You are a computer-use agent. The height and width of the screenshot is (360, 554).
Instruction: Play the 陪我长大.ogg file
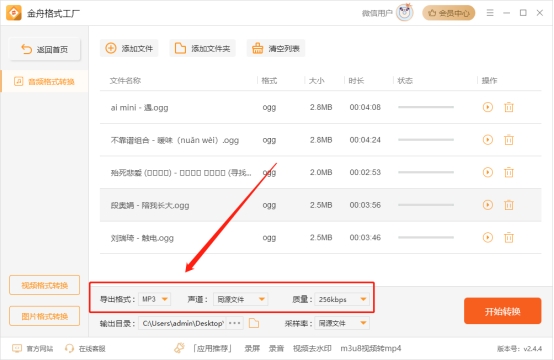pyautogui.click(x=488, y=205)
